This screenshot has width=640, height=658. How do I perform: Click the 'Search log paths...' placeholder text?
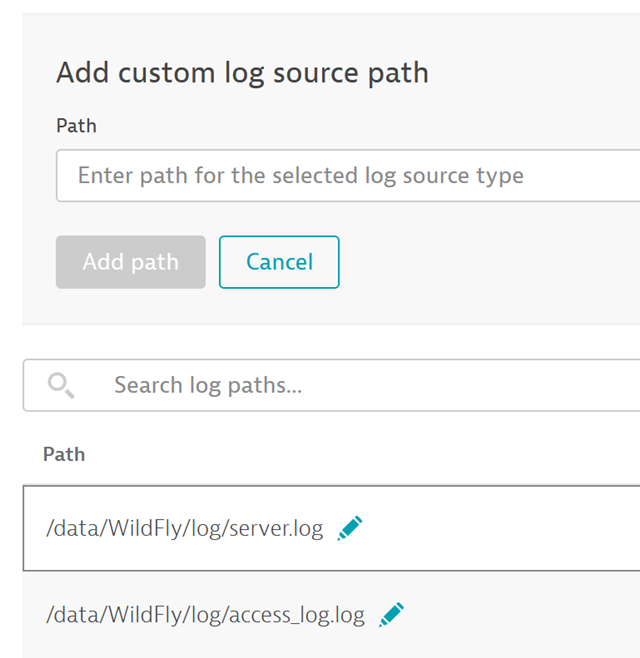click(208, 385)
